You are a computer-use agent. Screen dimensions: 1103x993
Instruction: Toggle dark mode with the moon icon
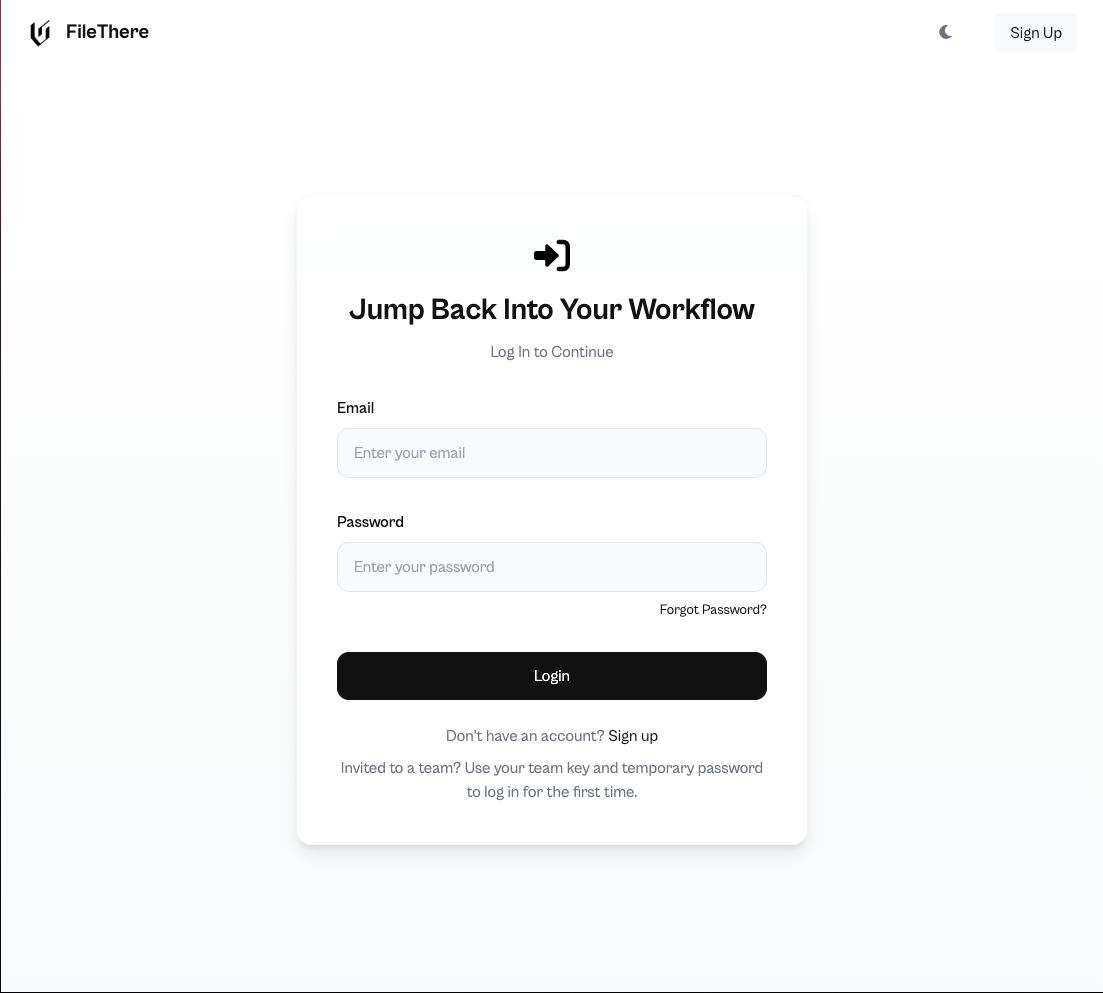945,32
